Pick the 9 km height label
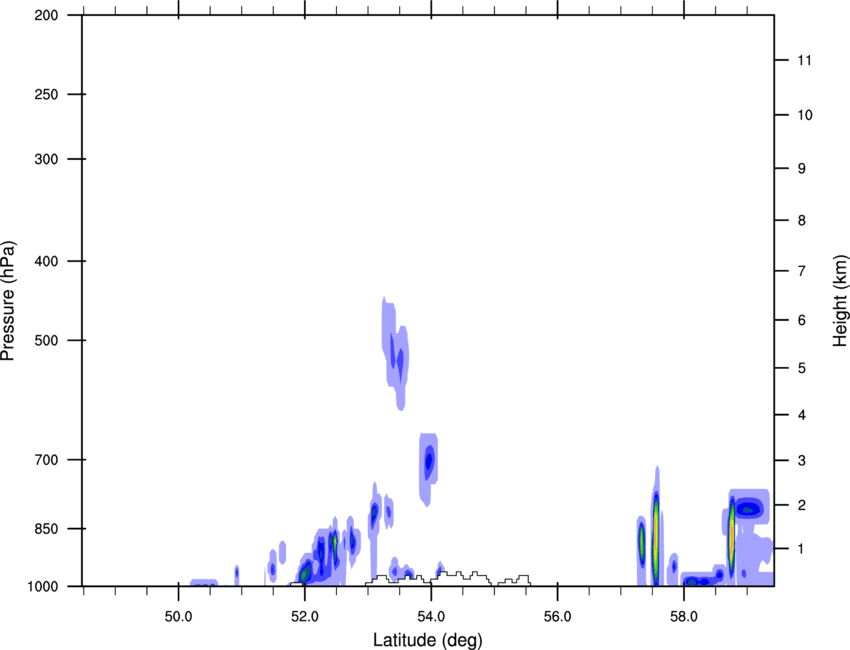The width and height of the screenshot is (850, 650). [x=802, y=169]
